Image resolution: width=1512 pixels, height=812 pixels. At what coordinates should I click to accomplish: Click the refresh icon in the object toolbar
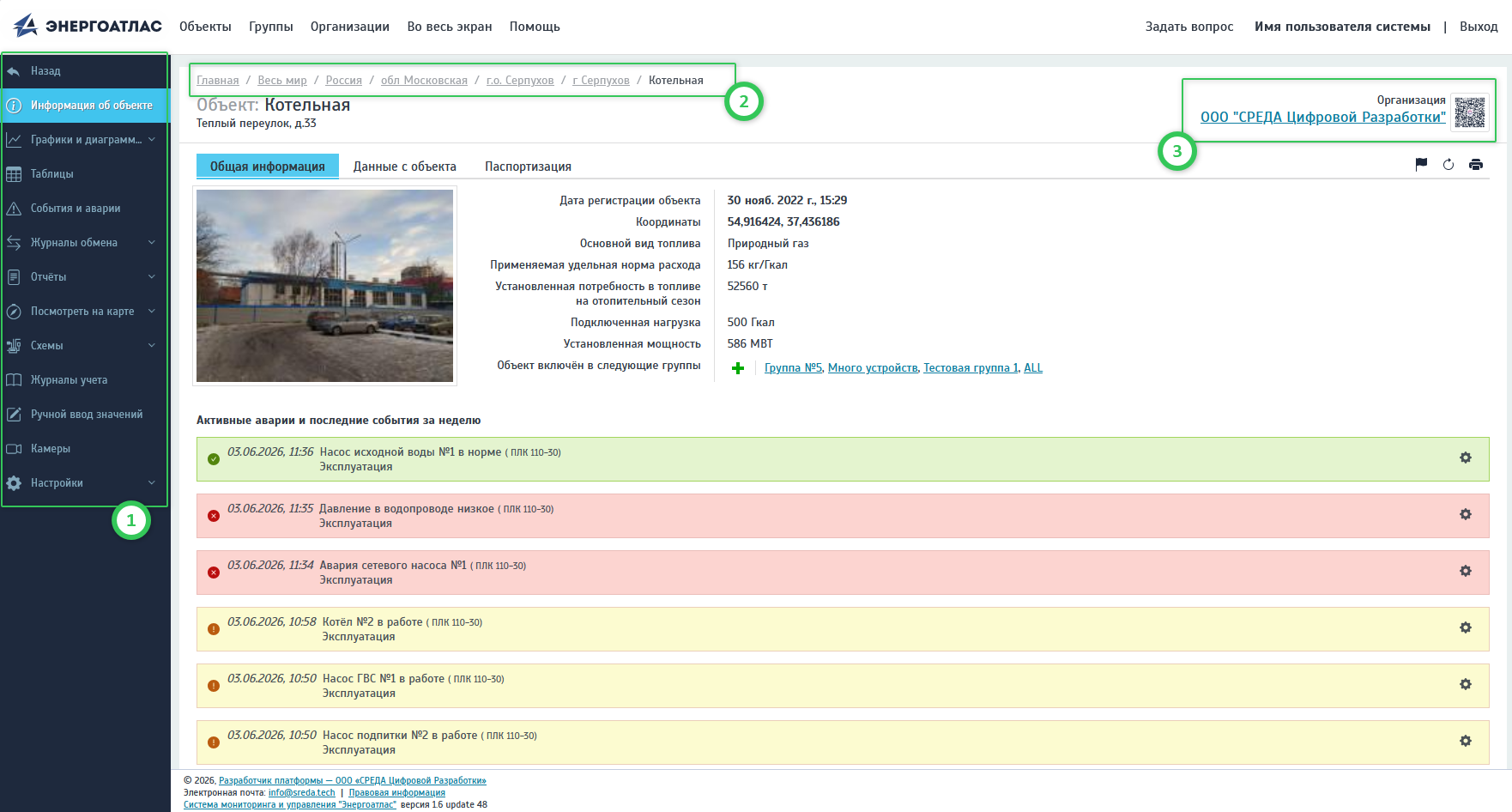[x=1448, y=165]
